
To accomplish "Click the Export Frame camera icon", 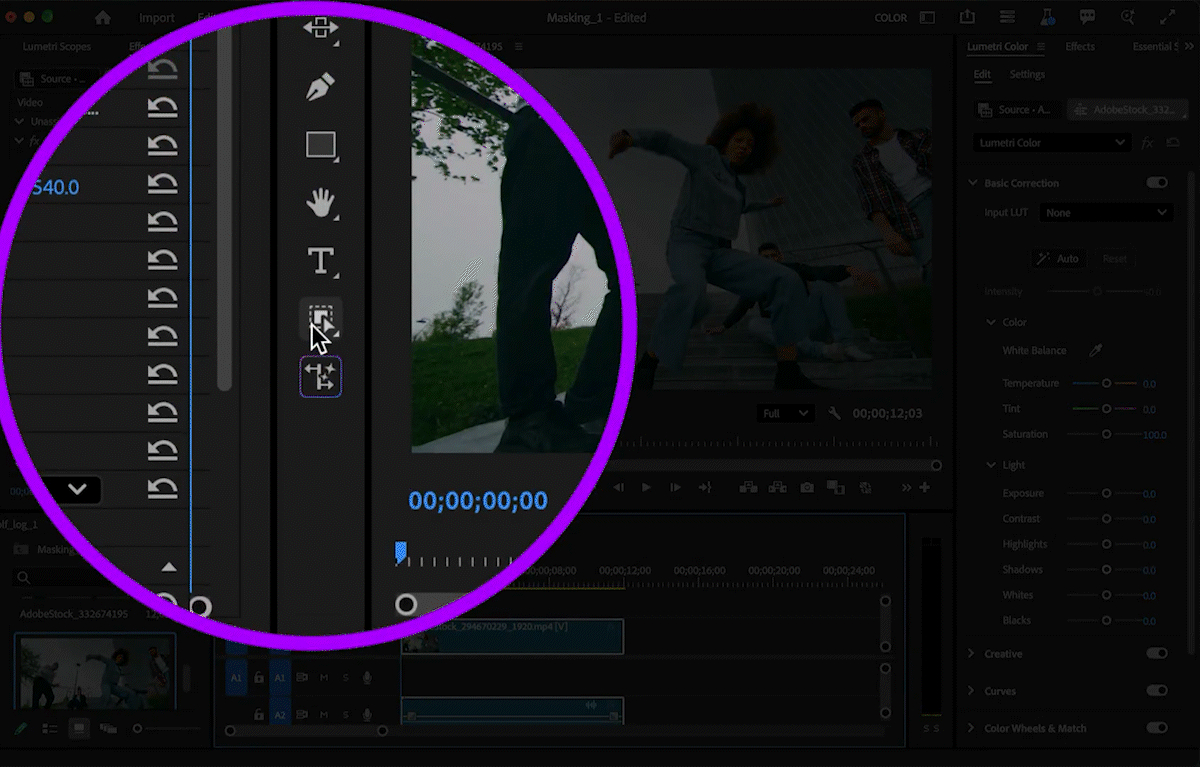I will (x=806, y=487).
